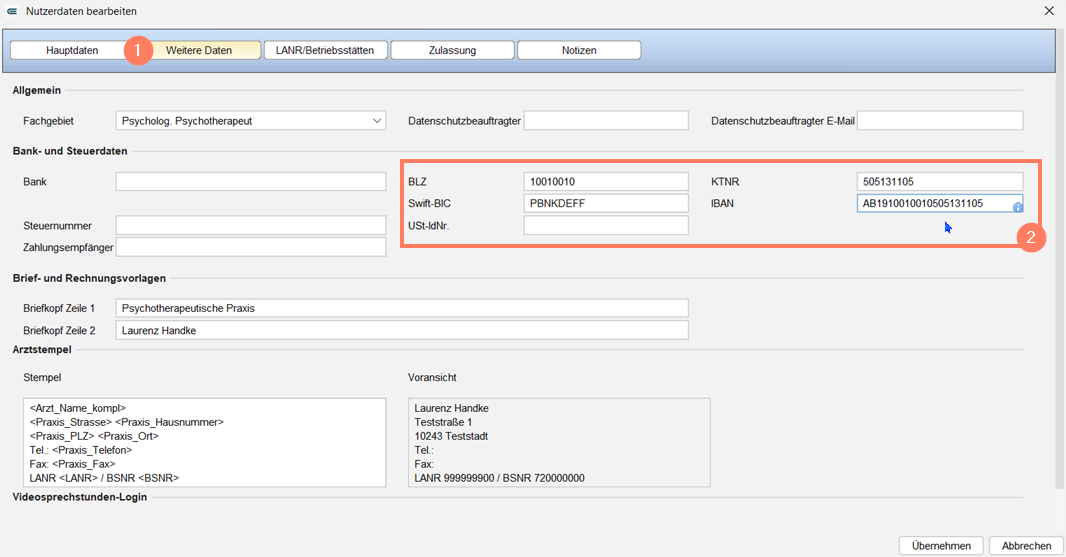This screenshot has width=1066, height=557.
Task: Focus the Zahlungsempfänger field
Action: pos(251,247)
